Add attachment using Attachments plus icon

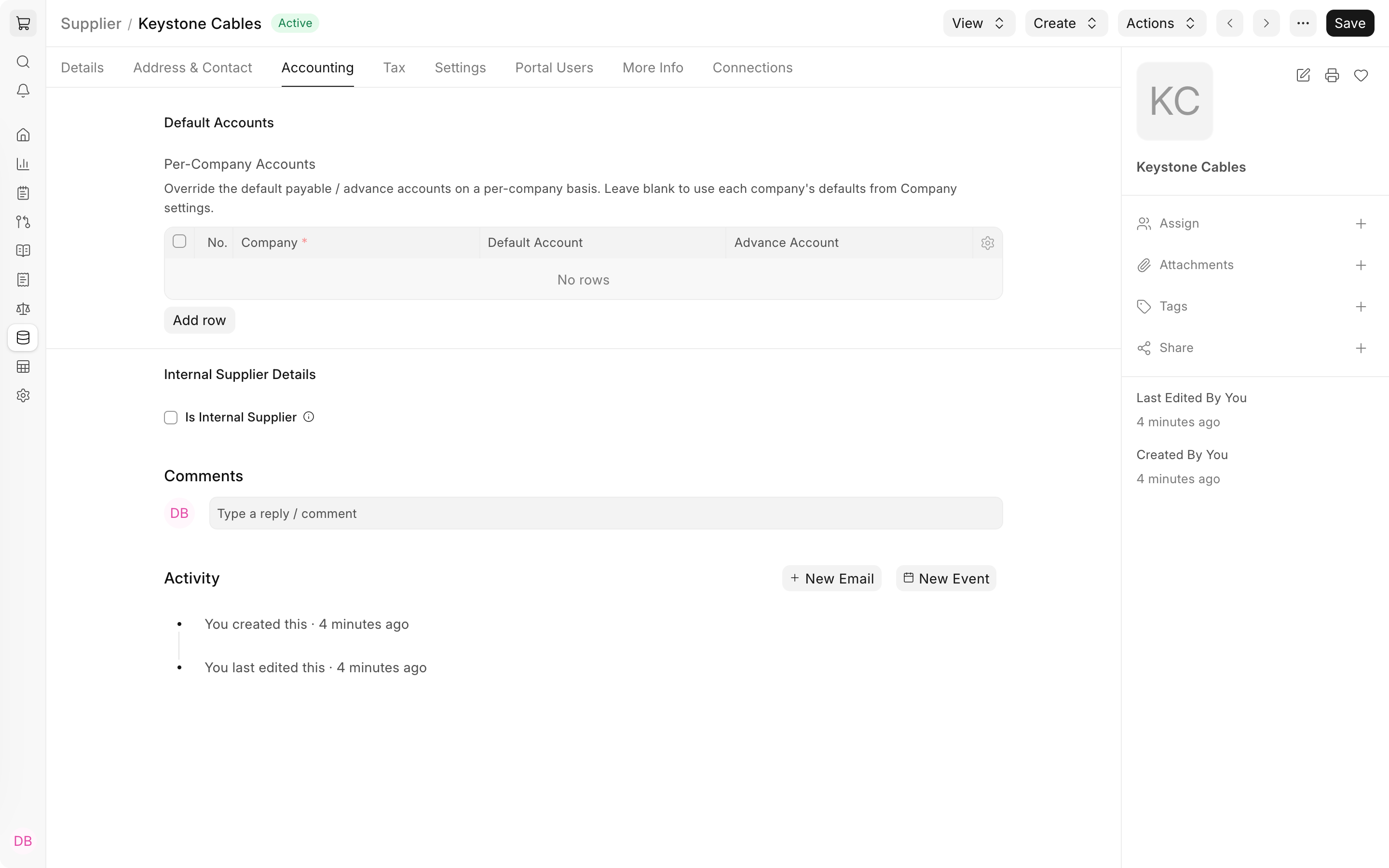pos(1361,265)
